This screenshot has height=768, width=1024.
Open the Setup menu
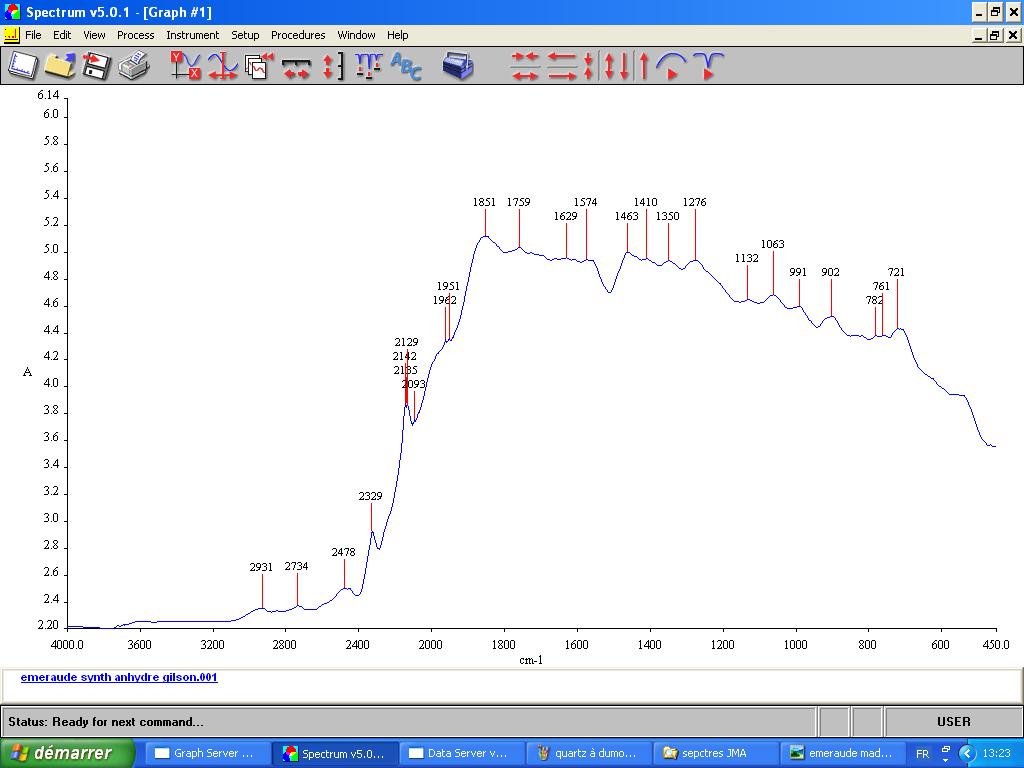pyautogui.click(x=245, y=35)
